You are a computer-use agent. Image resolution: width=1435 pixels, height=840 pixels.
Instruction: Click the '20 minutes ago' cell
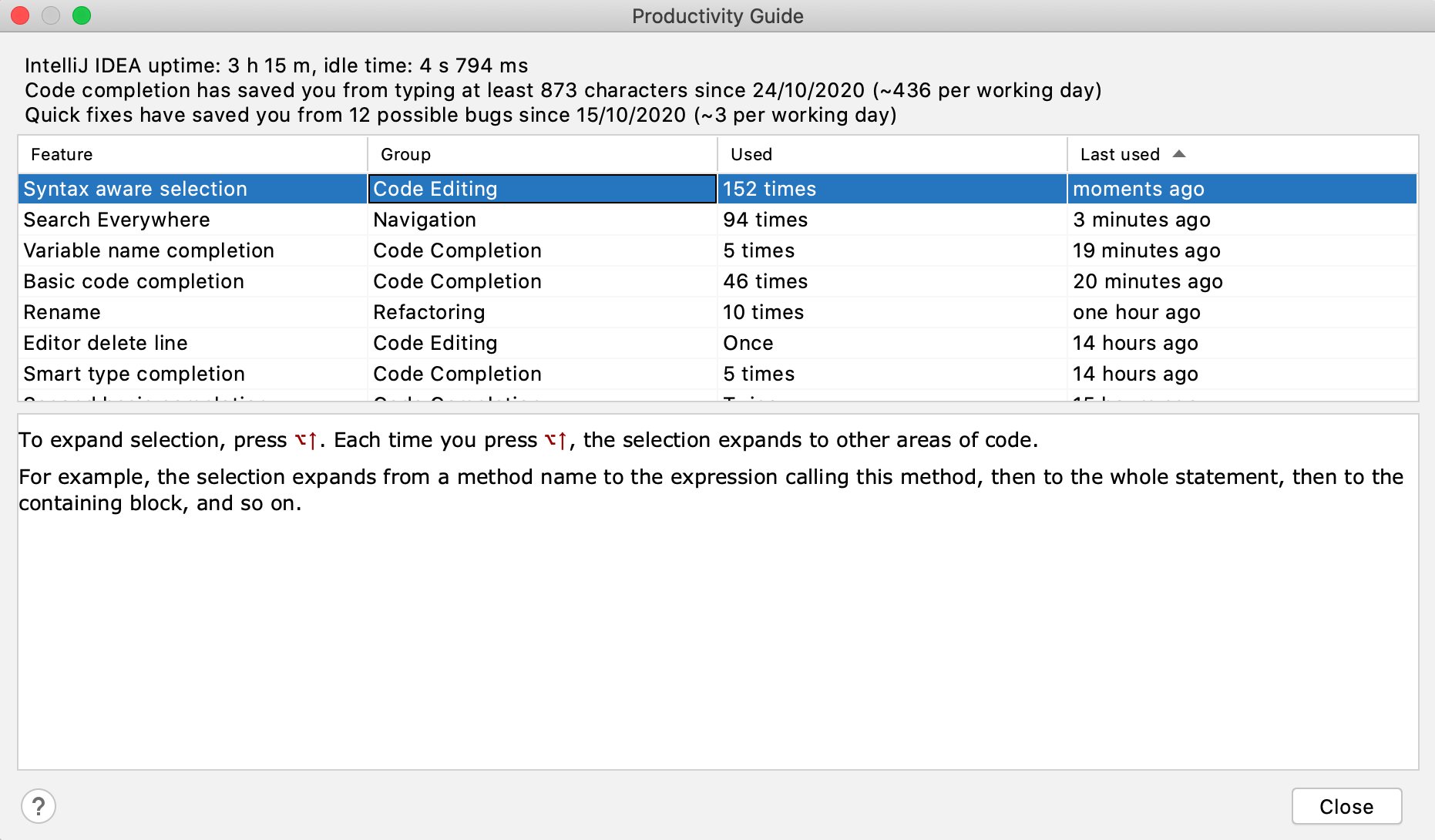pos(1242,281)
